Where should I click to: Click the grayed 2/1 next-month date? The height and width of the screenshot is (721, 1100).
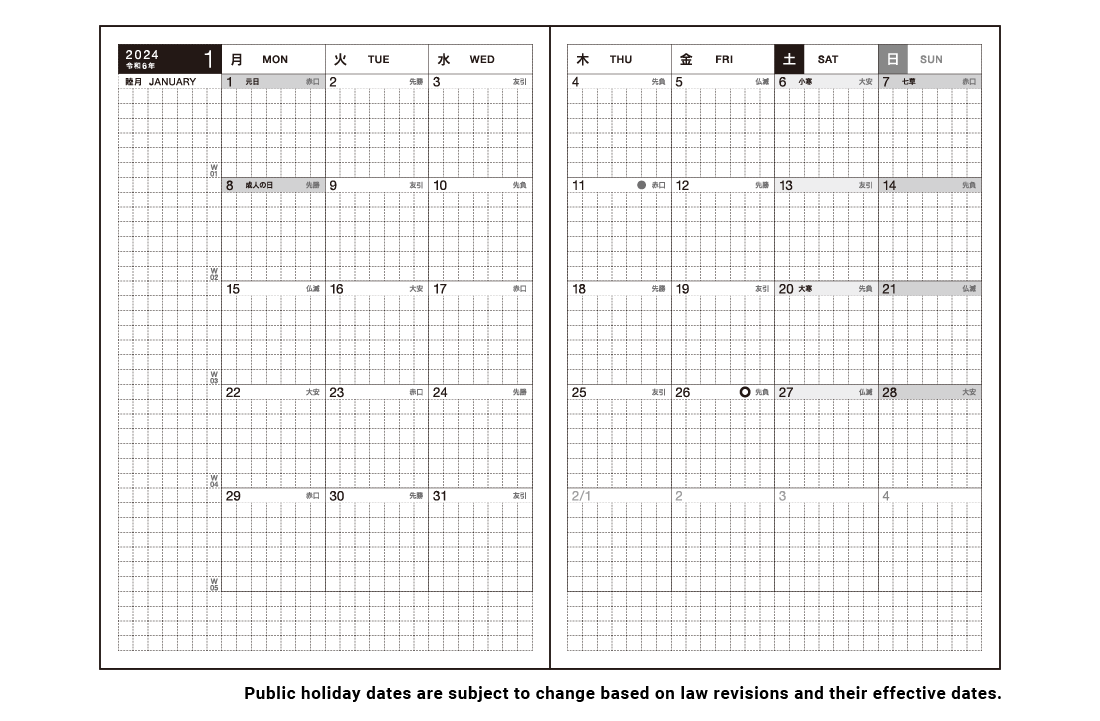(x=582, y=496)
